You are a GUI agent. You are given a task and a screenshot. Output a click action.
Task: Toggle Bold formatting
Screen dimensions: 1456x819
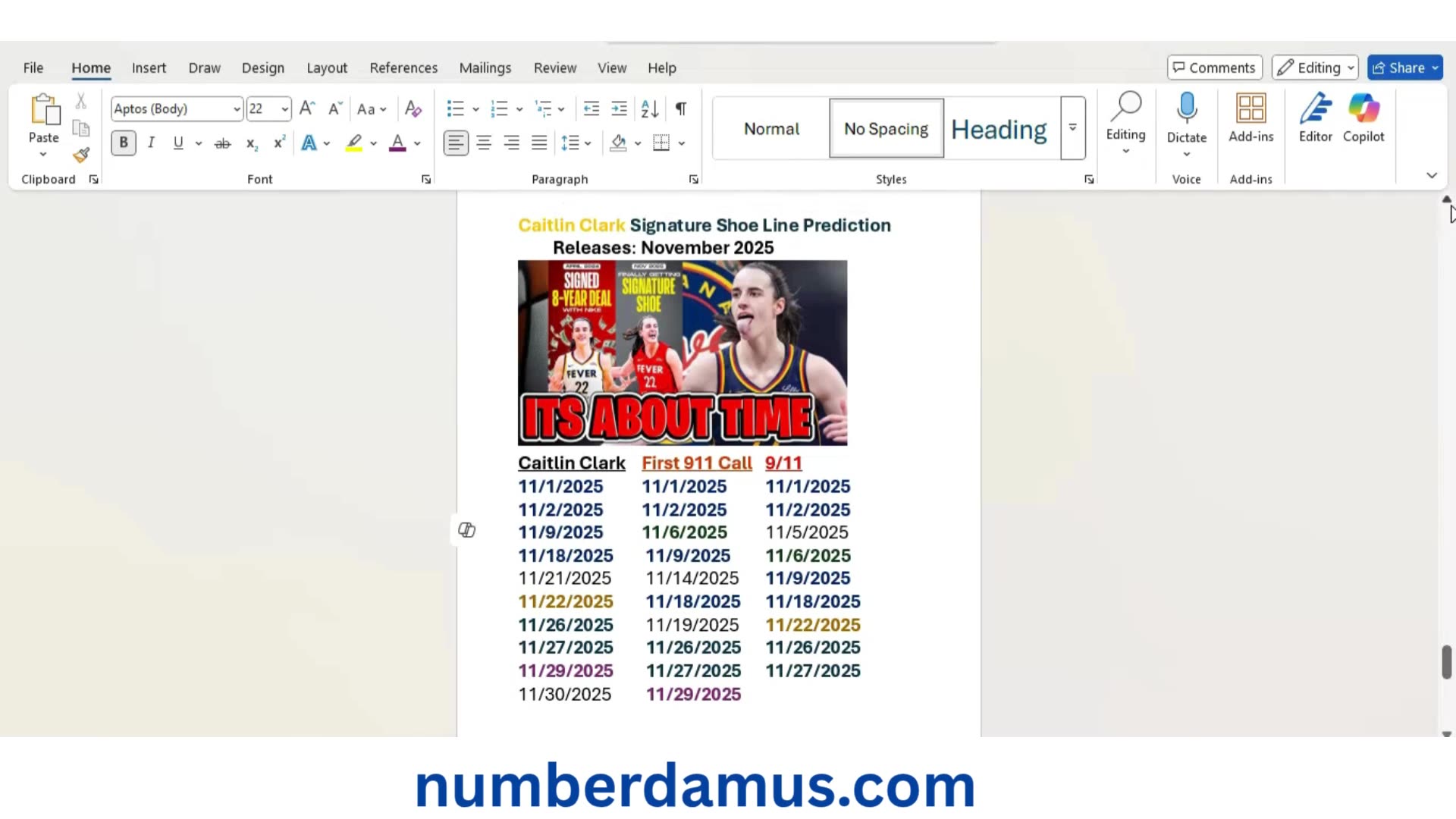(x=124, y=143)
